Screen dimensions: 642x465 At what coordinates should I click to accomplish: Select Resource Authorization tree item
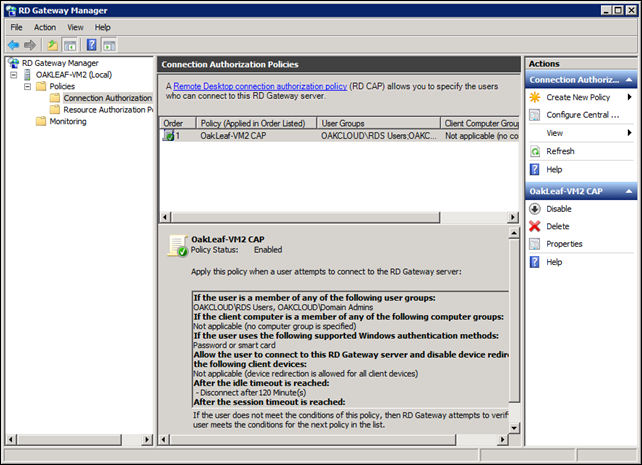[108, 110]
